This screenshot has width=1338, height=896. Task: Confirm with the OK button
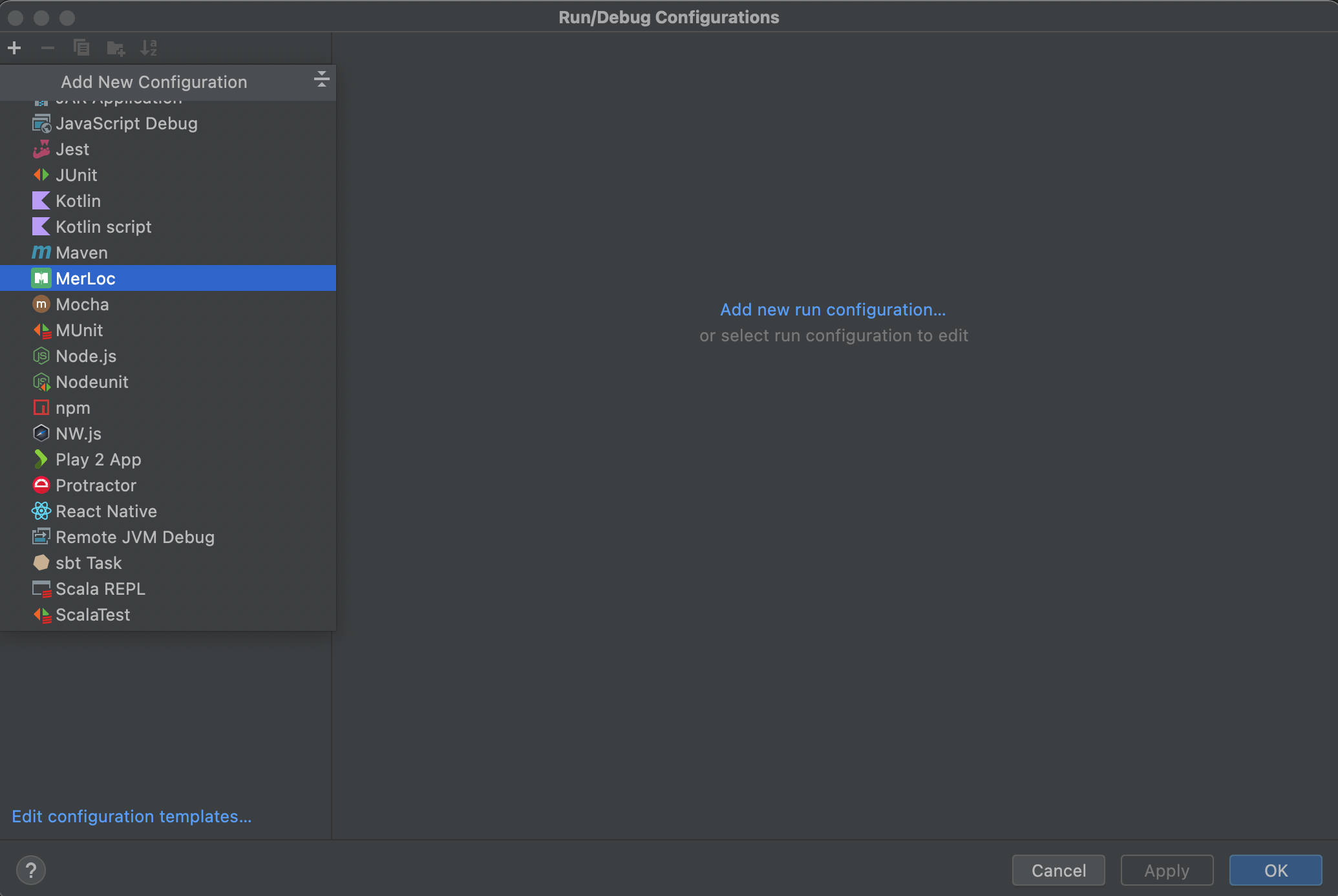coord(1275,870)
